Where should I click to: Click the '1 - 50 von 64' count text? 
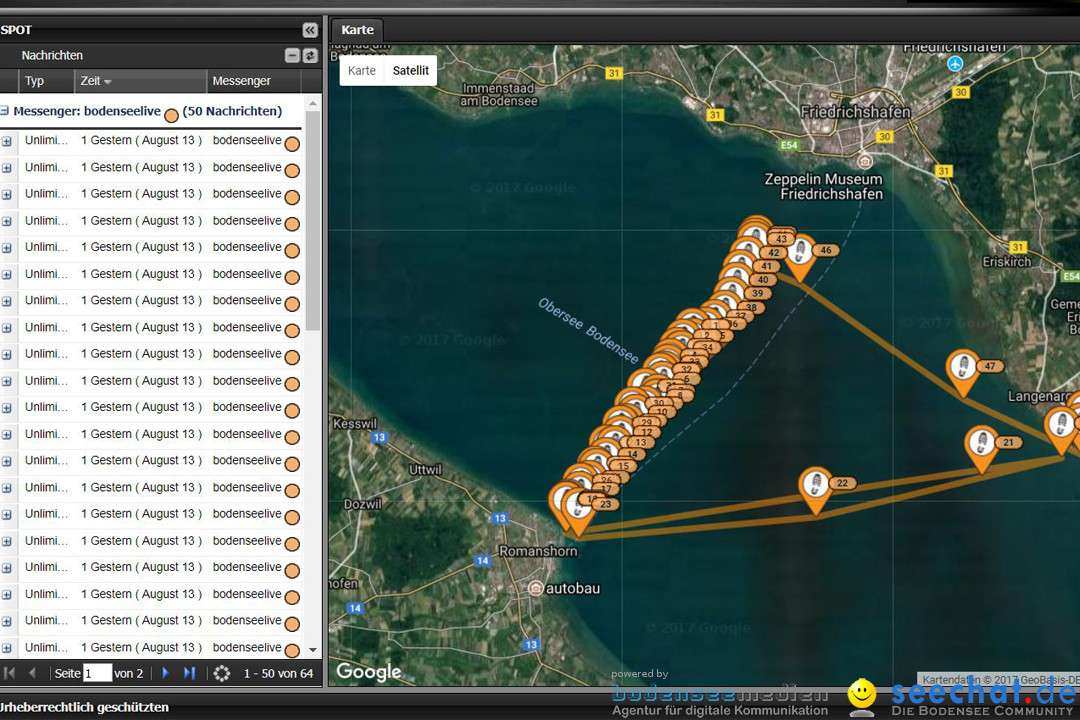[278, 673]
